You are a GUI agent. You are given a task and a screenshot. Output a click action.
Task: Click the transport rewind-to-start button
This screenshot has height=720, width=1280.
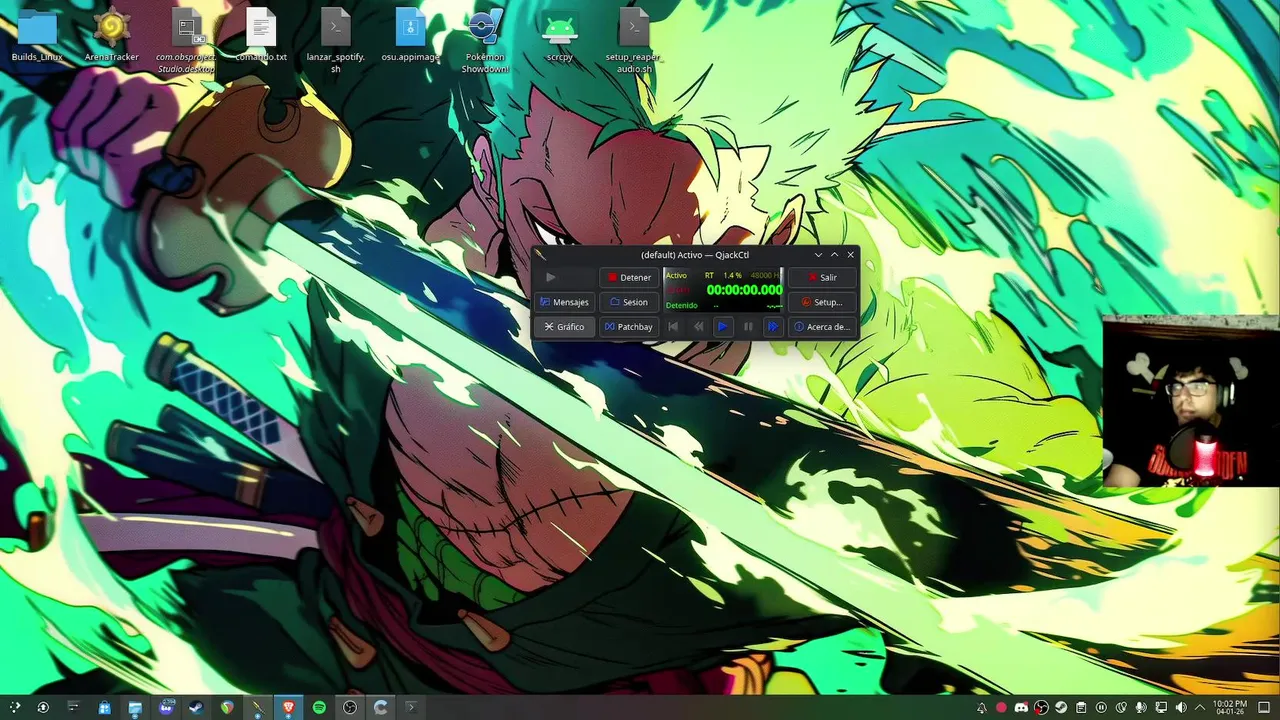click(673, 327)
